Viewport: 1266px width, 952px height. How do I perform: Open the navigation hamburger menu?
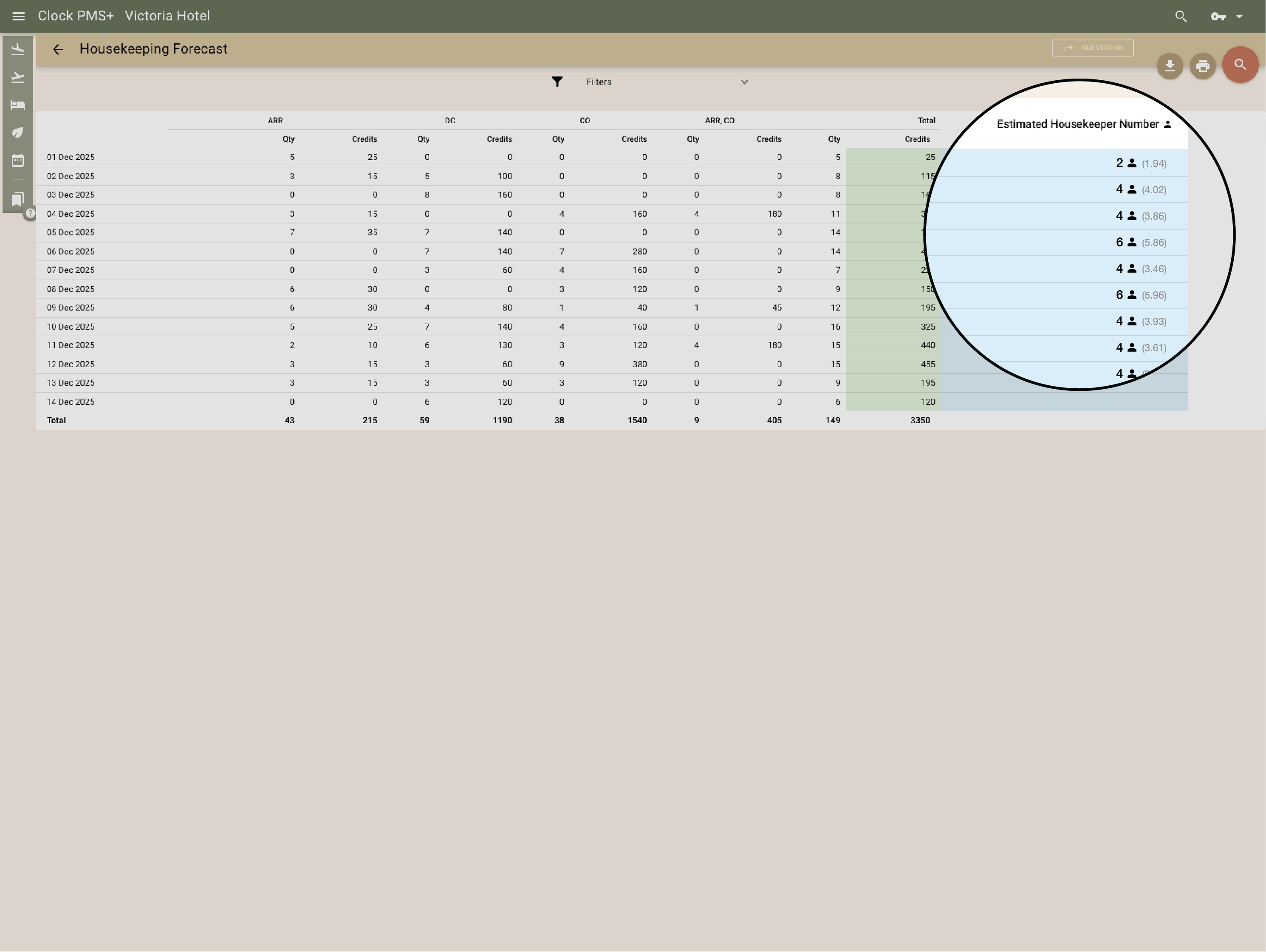[x=19, y=16]
